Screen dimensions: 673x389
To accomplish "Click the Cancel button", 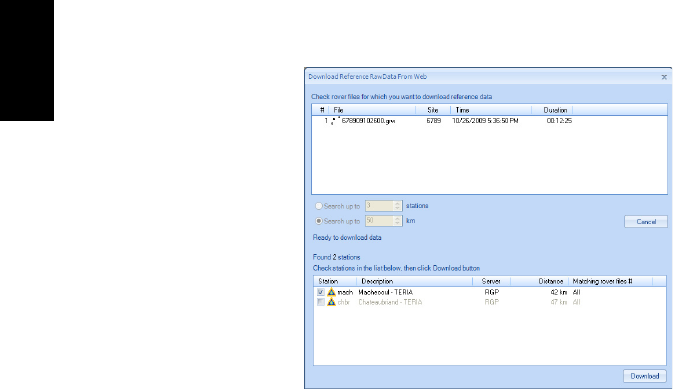I will [646, 222].
